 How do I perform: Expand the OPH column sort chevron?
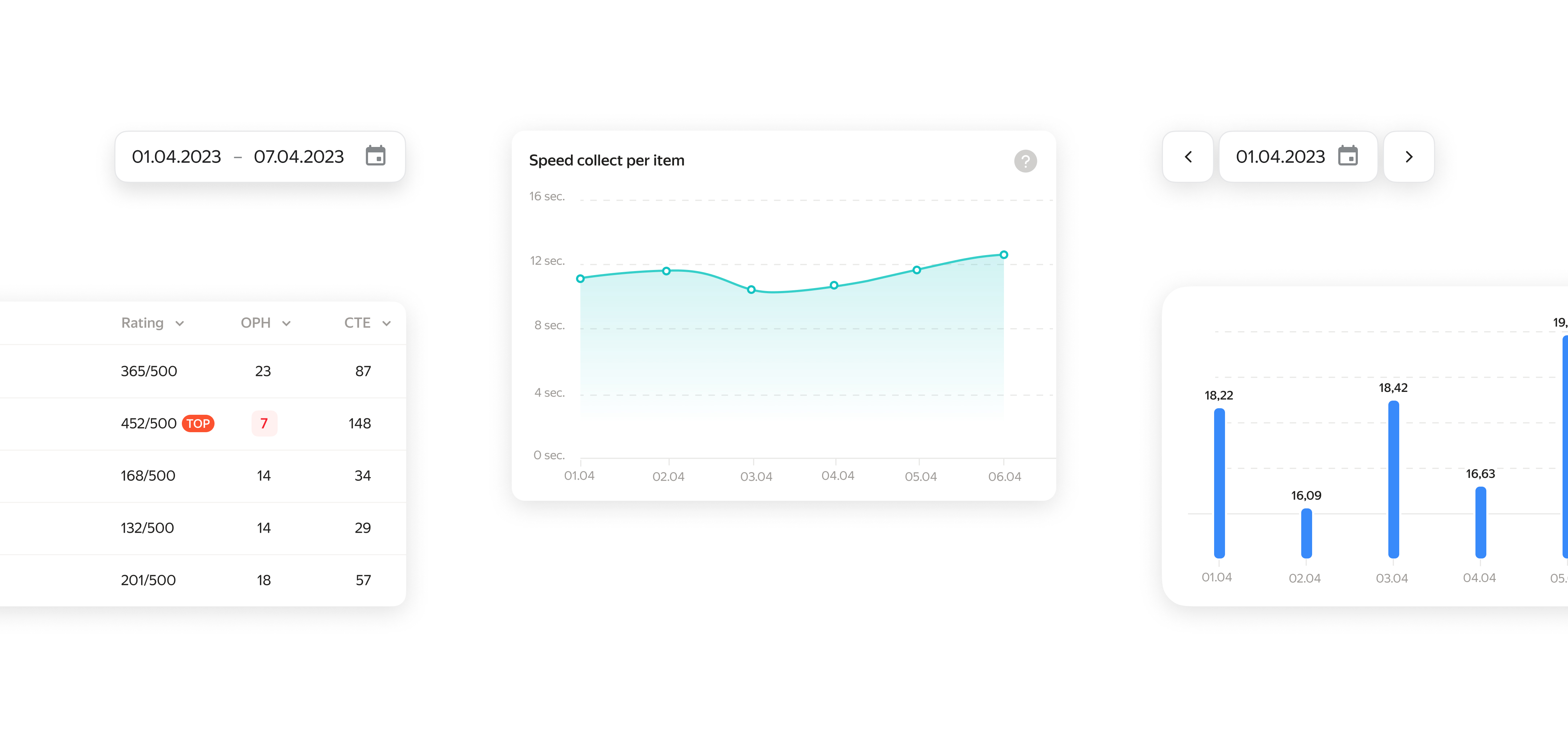pyautogui.click(x=286, y=324)
